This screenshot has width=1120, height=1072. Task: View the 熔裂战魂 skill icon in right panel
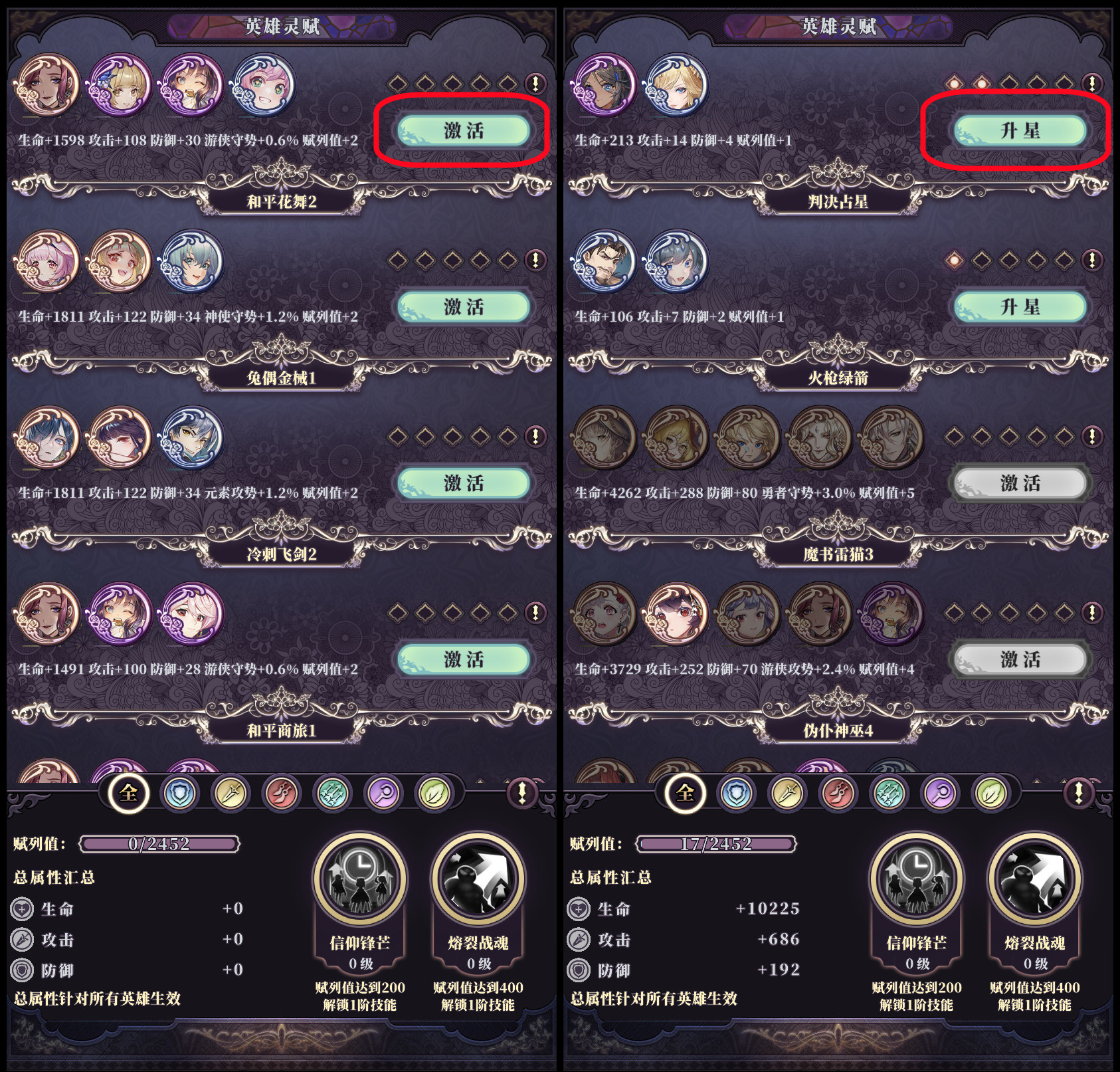pyautogui.click(x=1034, y=879)
